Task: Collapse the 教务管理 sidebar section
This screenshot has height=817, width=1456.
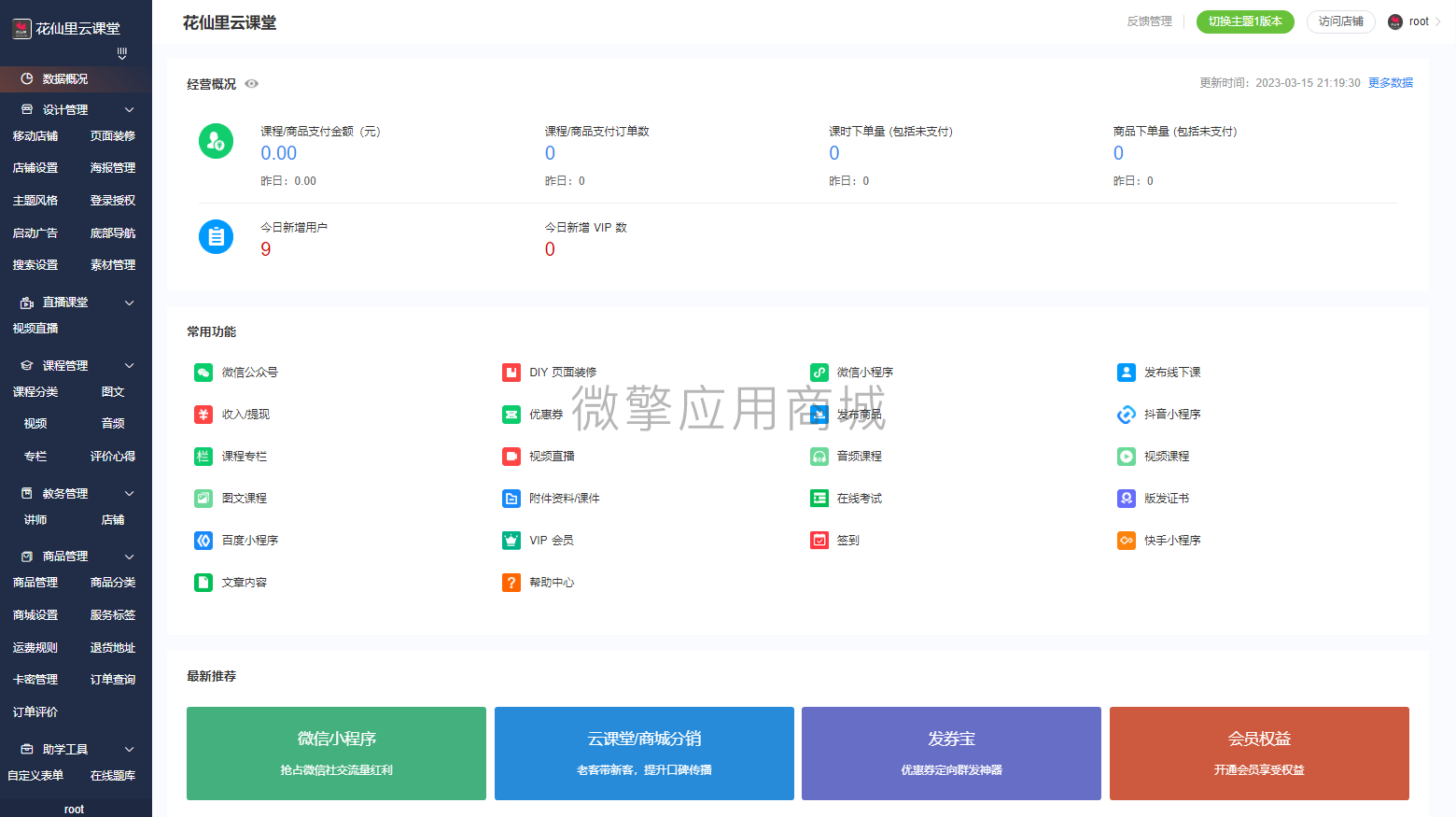Action: 130,494
